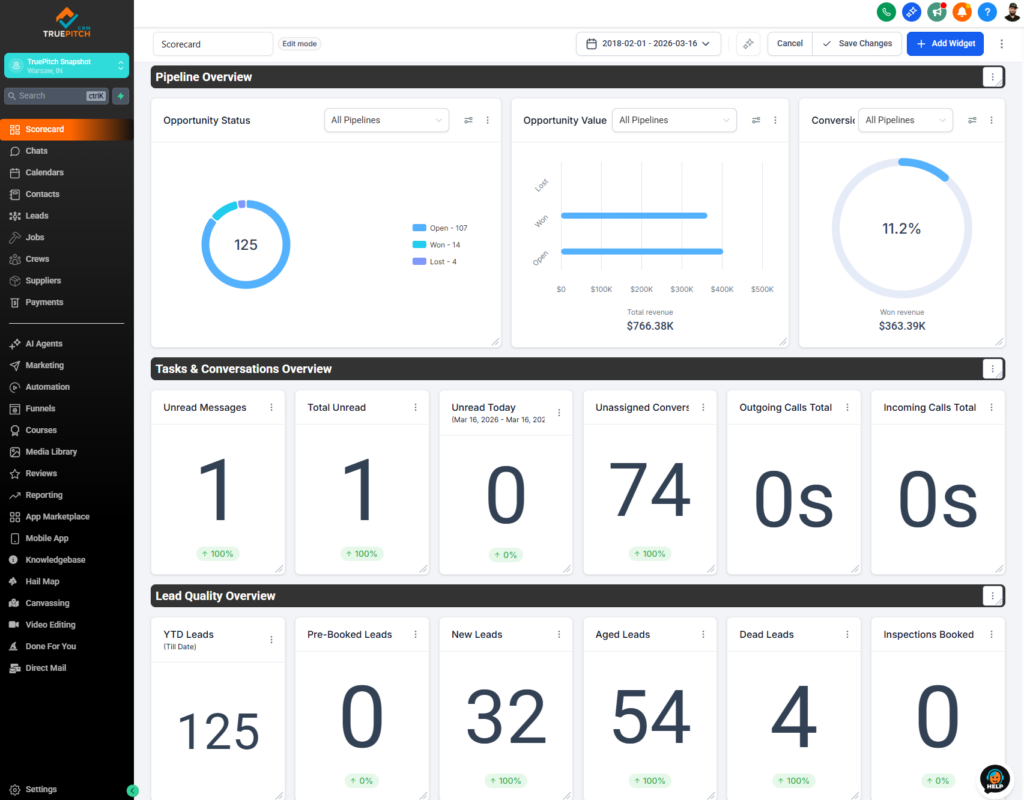The image size is (1024, 800).
Task: Collapse the sidebar with green chevron
Action: (132, 790)
